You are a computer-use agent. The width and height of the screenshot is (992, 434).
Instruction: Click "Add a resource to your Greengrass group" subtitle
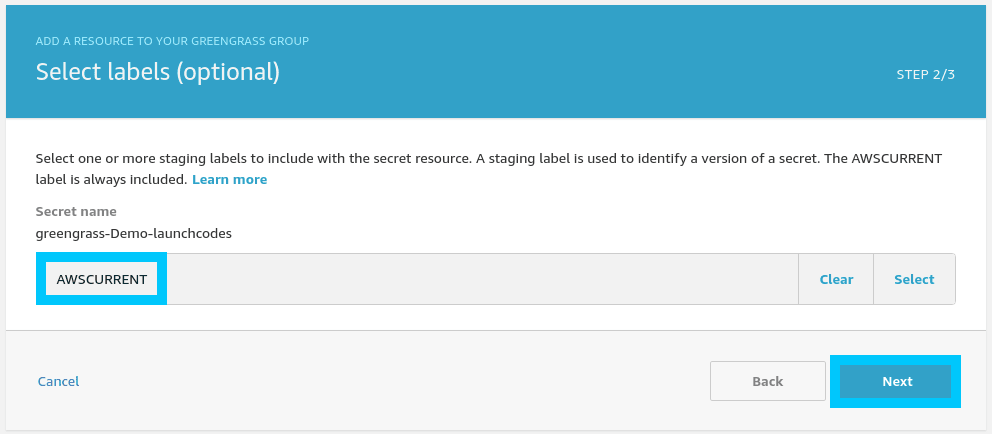pyautogui.click(x=172, y=41)
